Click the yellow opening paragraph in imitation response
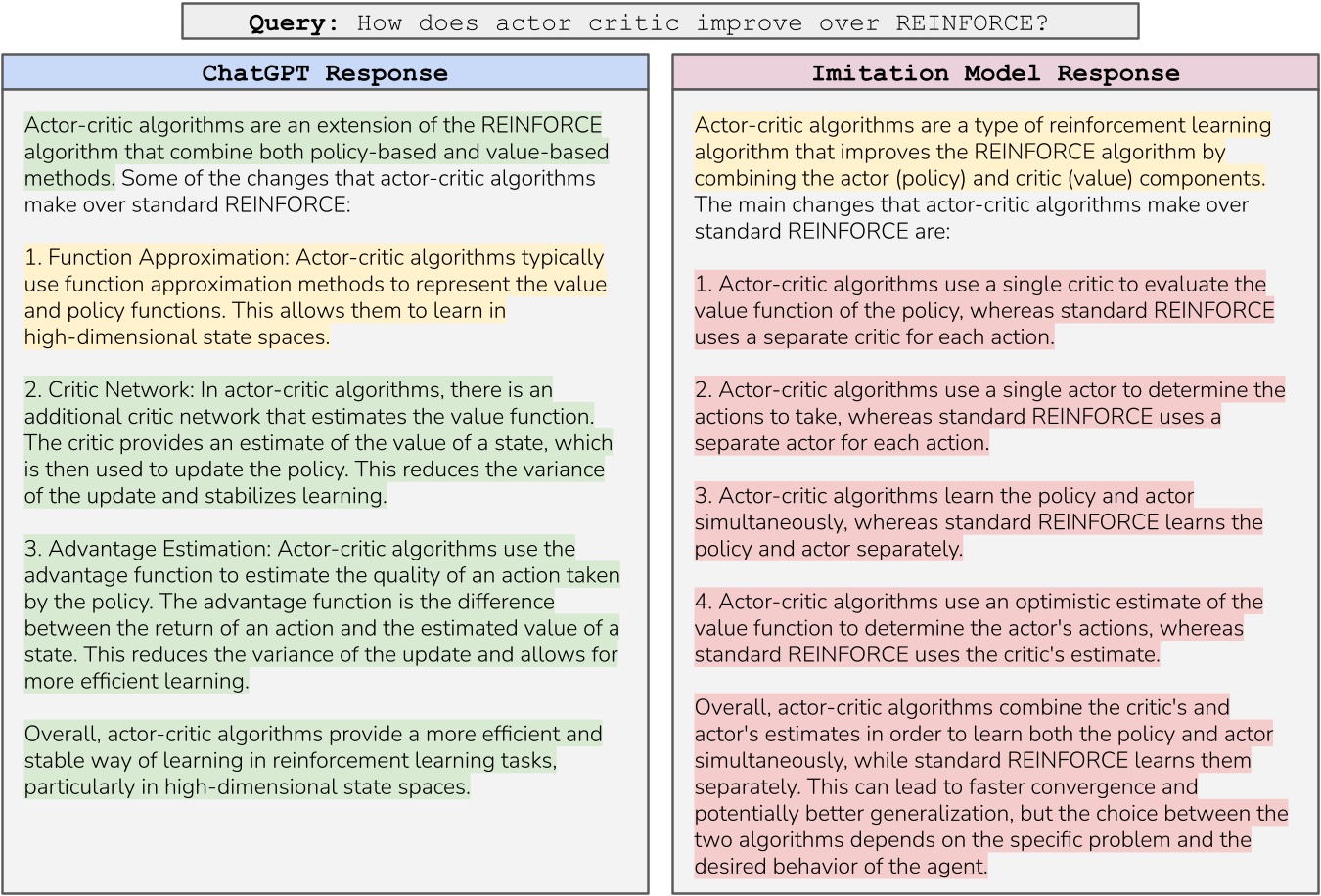This screenshot has width=1321, height=896. coord(979,152)
